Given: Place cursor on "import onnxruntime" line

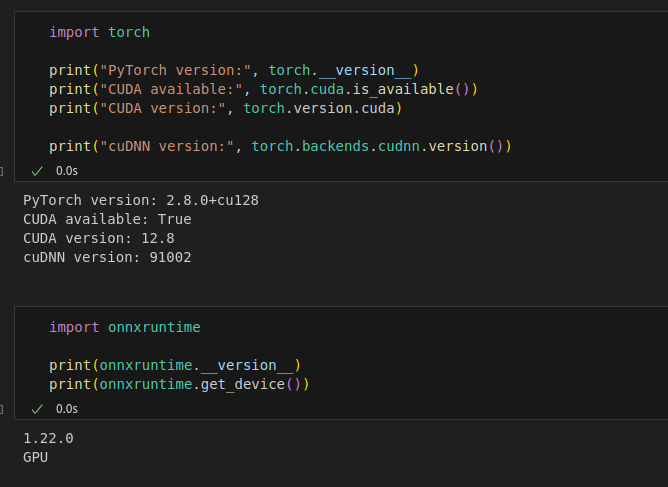Looking at the screenshot, I should pos(124,327).
